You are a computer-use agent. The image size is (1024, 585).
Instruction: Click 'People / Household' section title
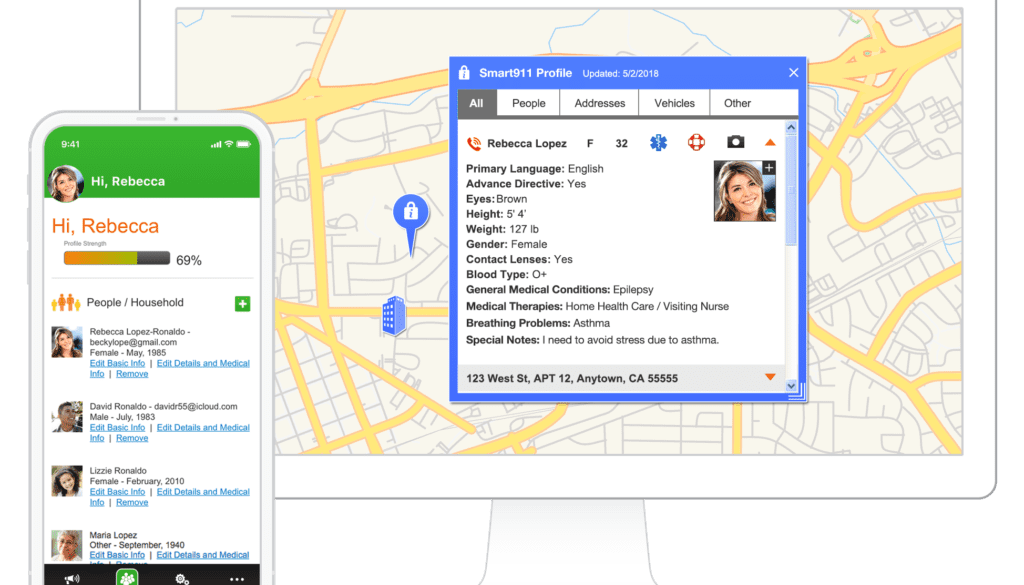(x=135, y=302)
